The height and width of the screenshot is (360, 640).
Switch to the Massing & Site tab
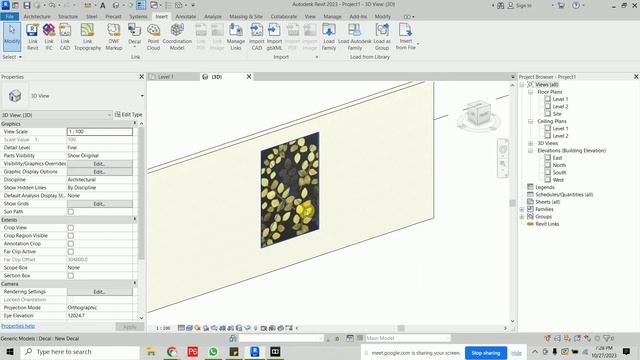point(246,16)
